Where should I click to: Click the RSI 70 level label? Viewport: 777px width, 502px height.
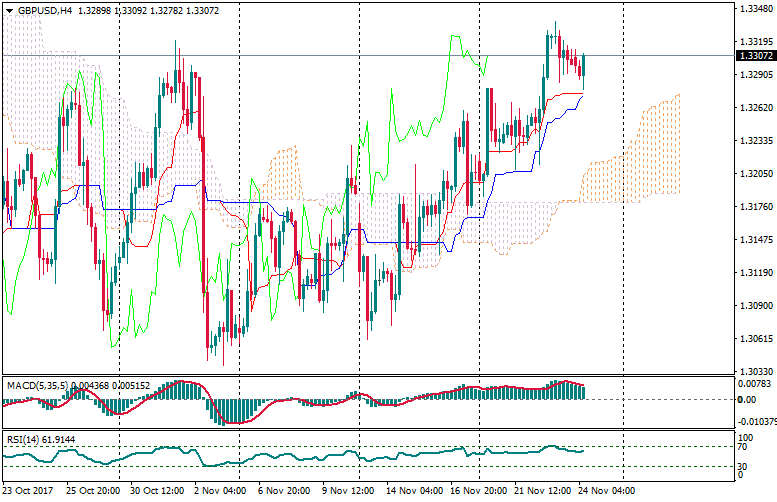[x=745, y=447]
